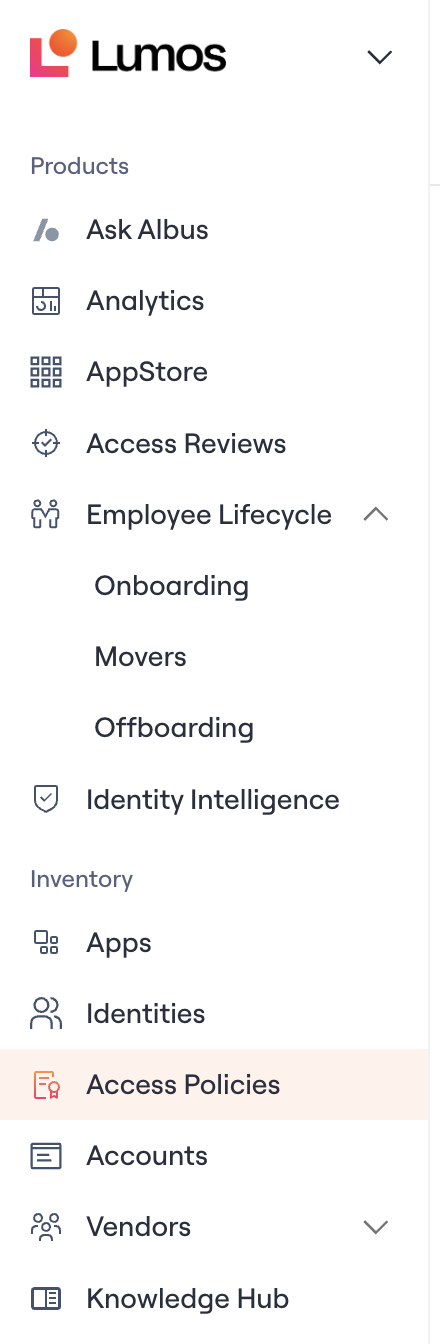The width and height of the screenshot is (440, 1344).
Task: Click the Knowledge Hub book icon
Action: tap(46, 1299)
